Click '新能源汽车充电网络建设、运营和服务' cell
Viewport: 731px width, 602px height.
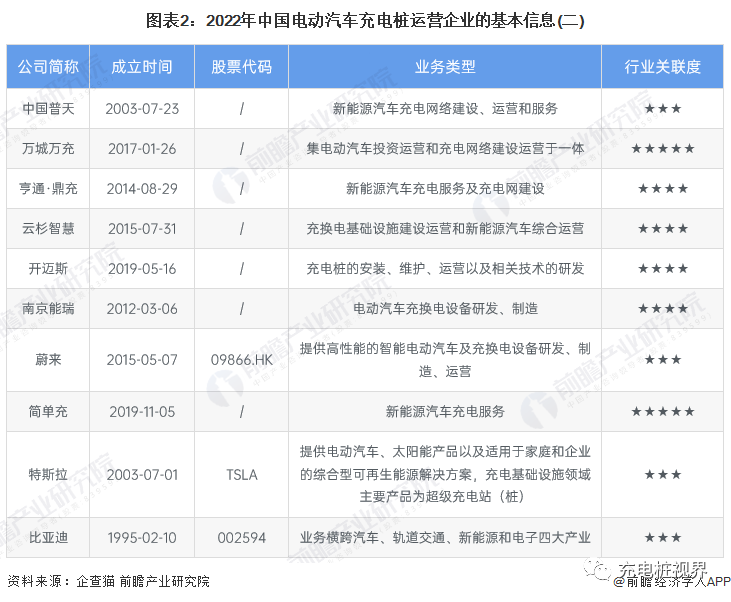(x=445, y=109)
